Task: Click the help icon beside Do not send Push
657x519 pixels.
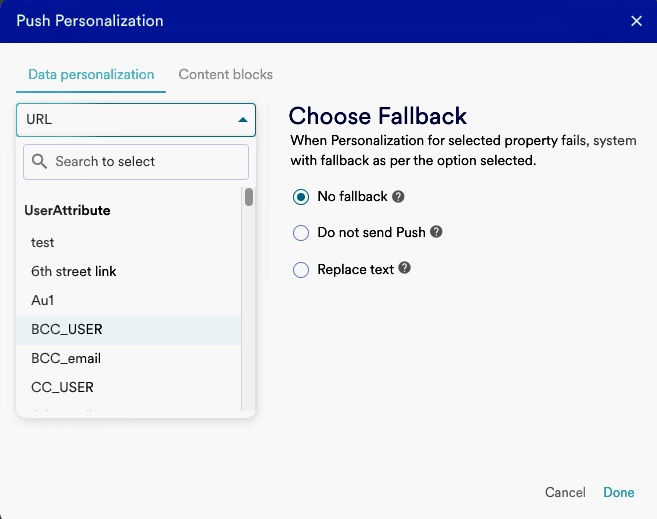Action: click(x=436, y=232)
